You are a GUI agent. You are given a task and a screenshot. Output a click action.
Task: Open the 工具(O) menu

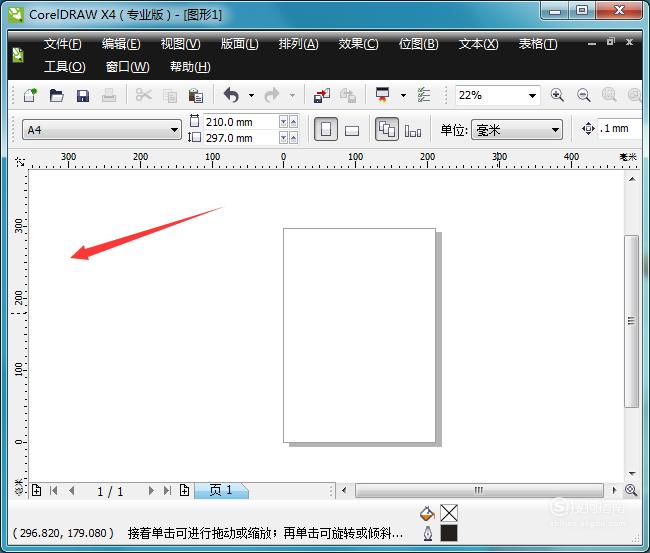65,67
